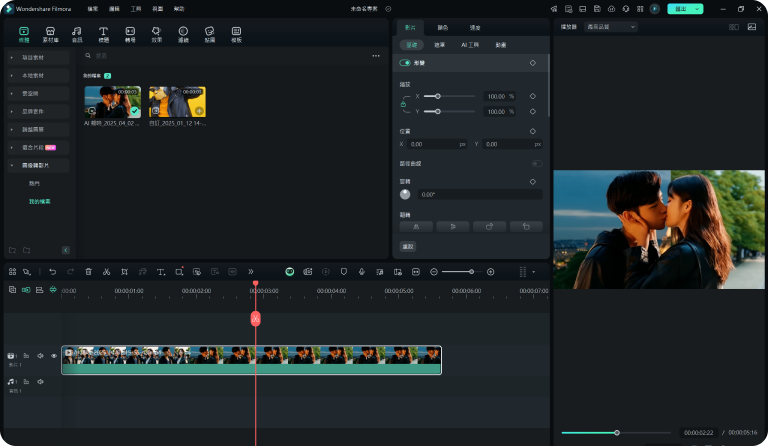This screenshot has width=768, height=446.
Task: Toggle visibility eye of video track 1
Action: (54, 356)
